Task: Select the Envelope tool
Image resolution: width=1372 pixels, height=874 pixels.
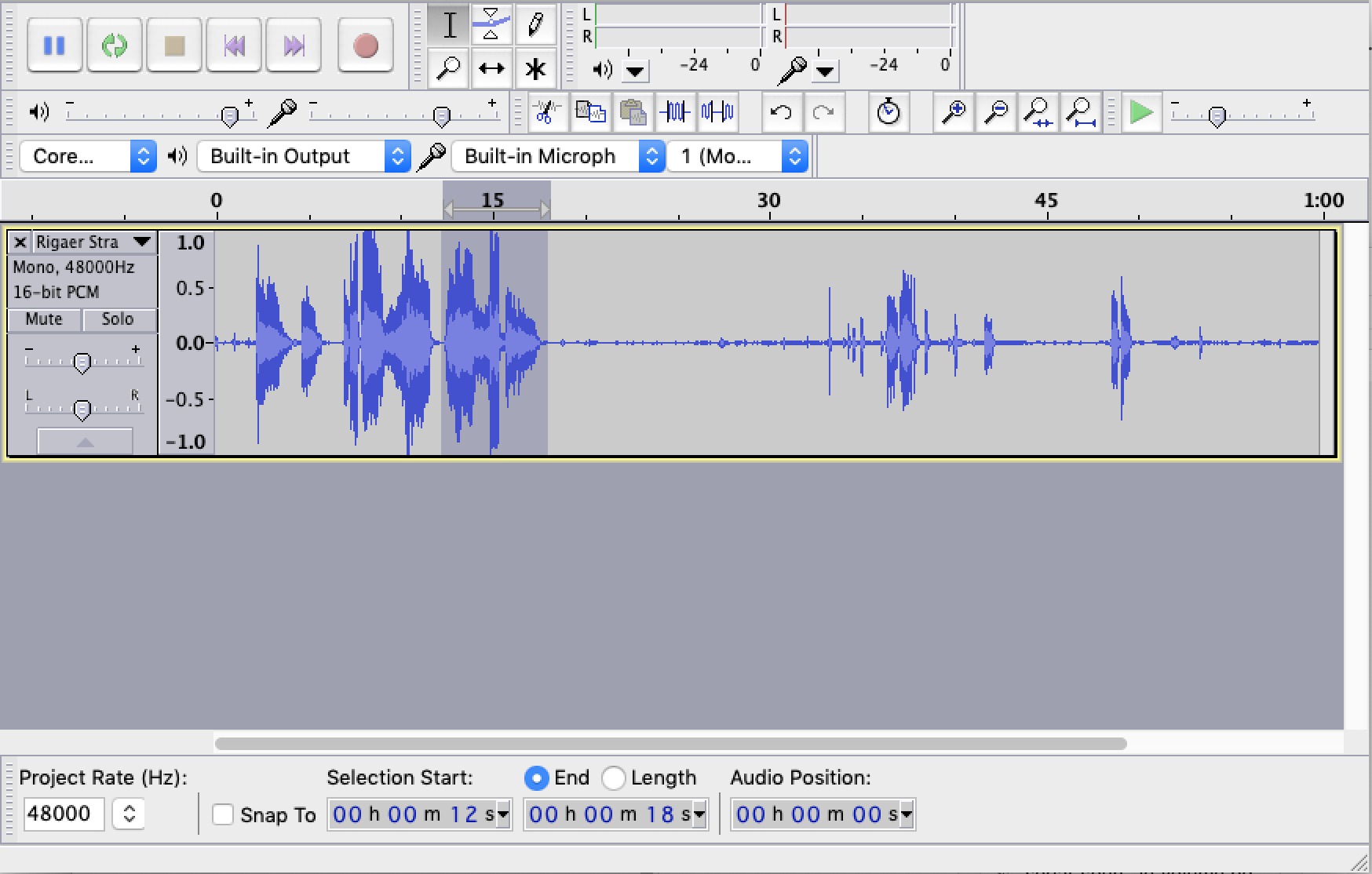Action: point(492,24)
